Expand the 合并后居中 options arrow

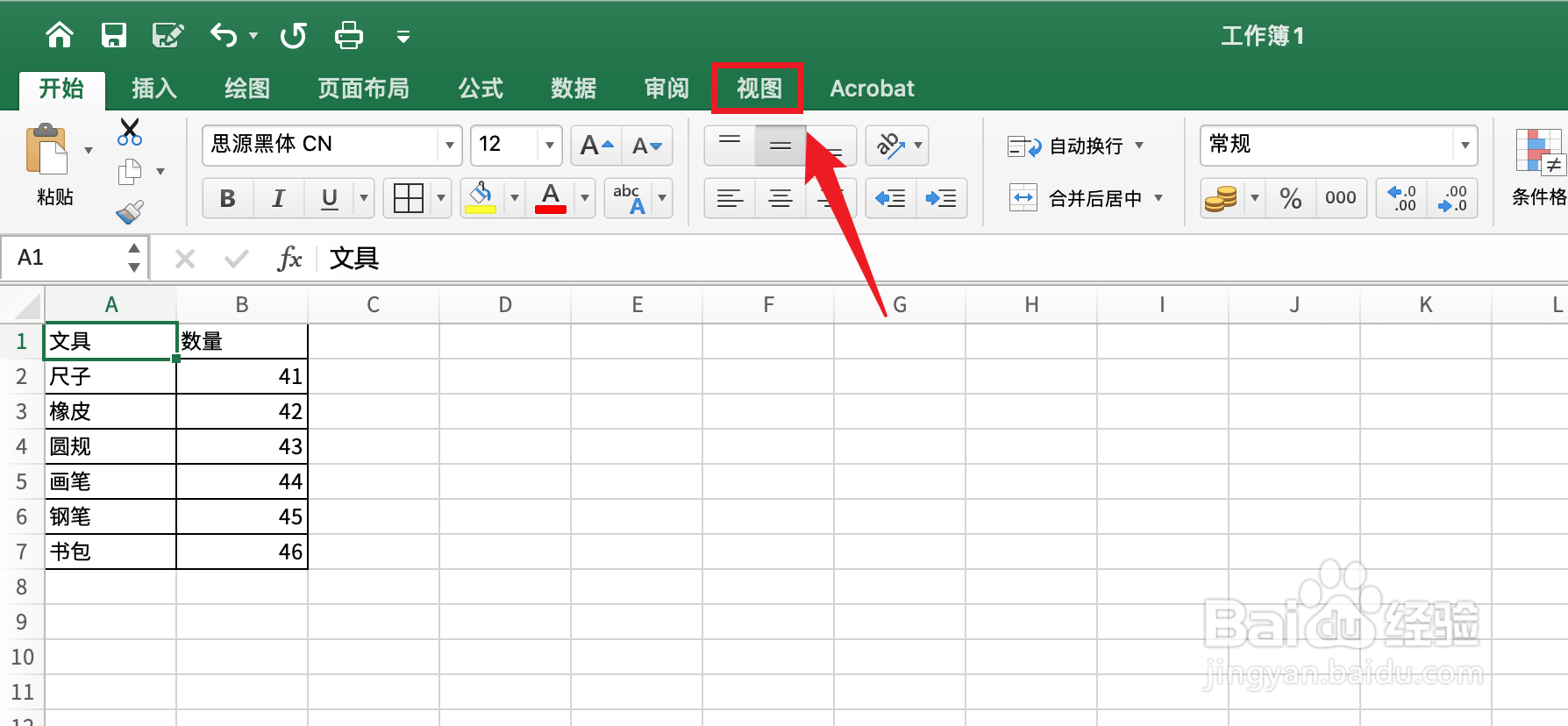click(x=1158, y=198)
